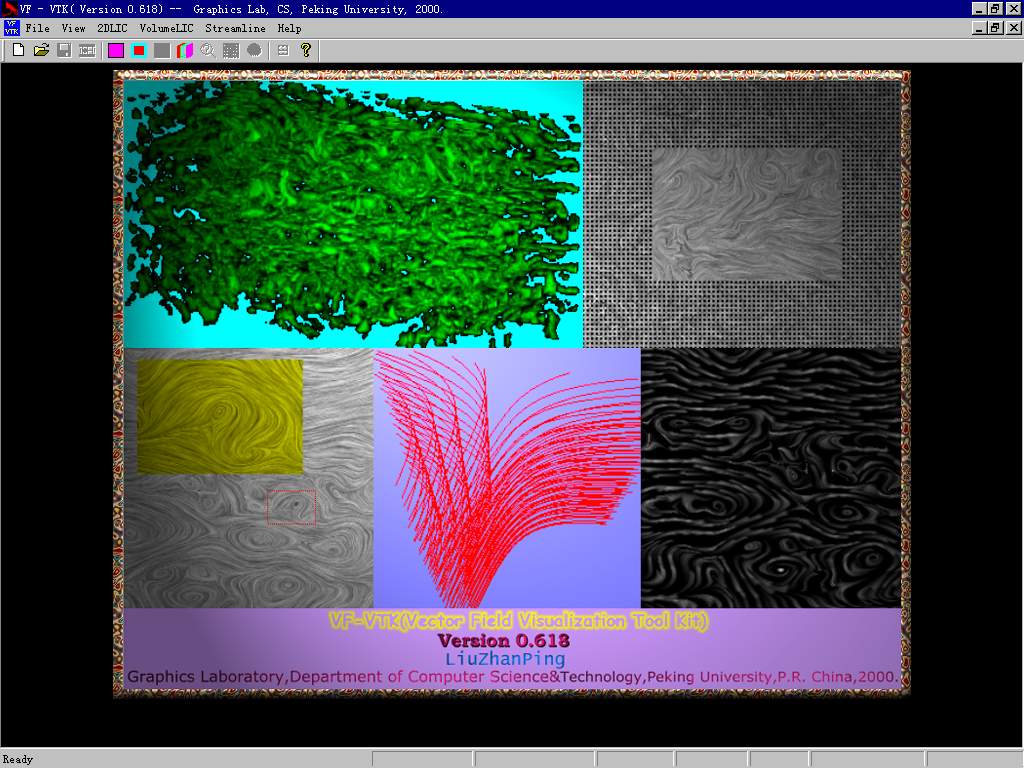This screenshot has height=768, width=1024.
Task: Open the VolumeLIC menu
Action: pos(167,28)
